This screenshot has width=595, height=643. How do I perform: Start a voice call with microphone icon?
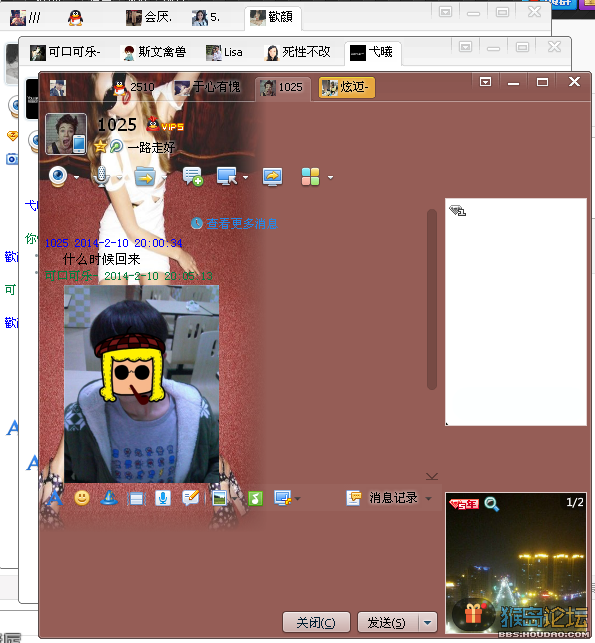(101, 177)
